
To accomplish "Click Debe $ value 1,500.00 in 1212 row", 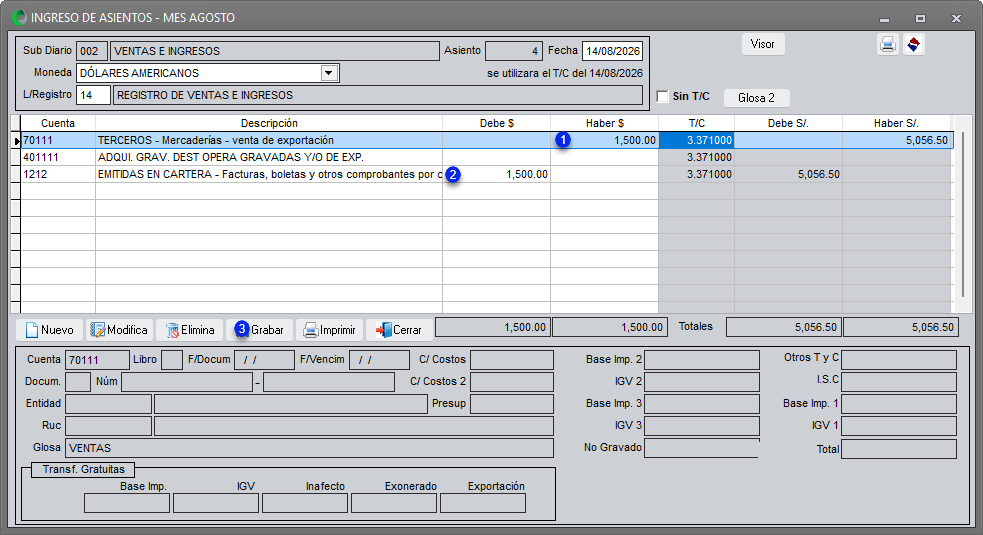I will [527, 174].
